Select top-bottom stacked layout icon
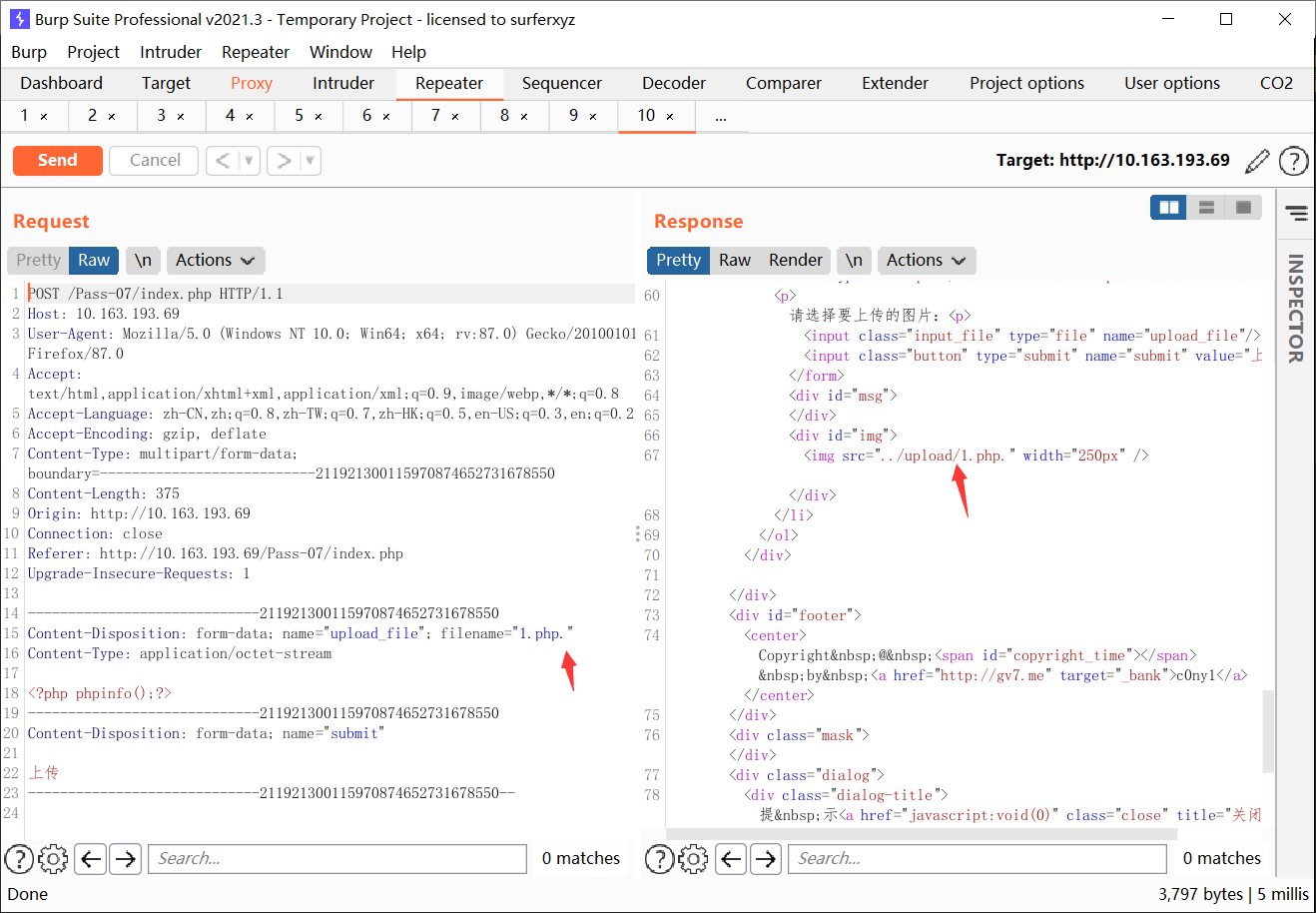 coord(1206,207)
